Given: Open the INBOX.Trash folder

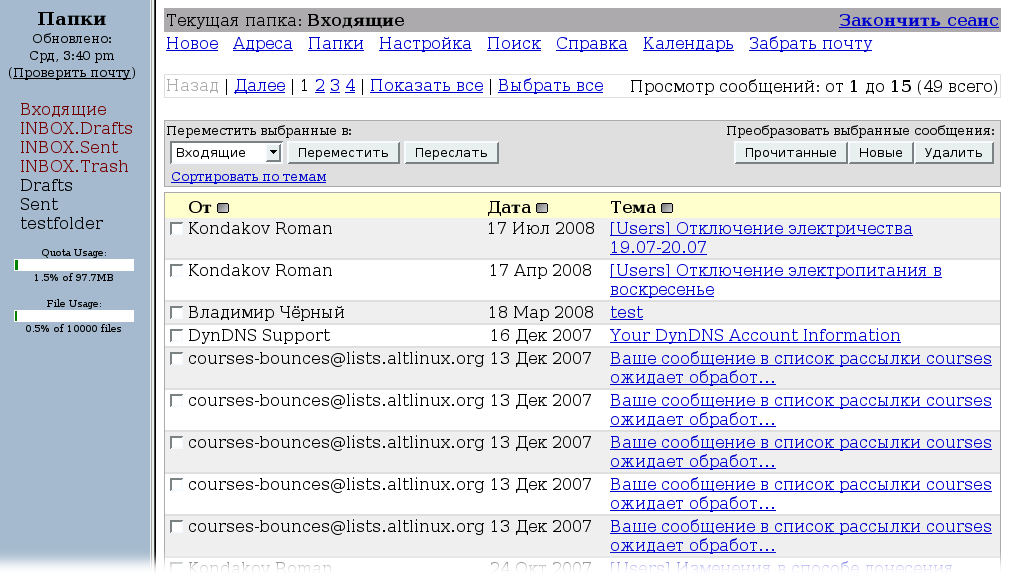Looking at the screenshot, I should pos(74,167).
